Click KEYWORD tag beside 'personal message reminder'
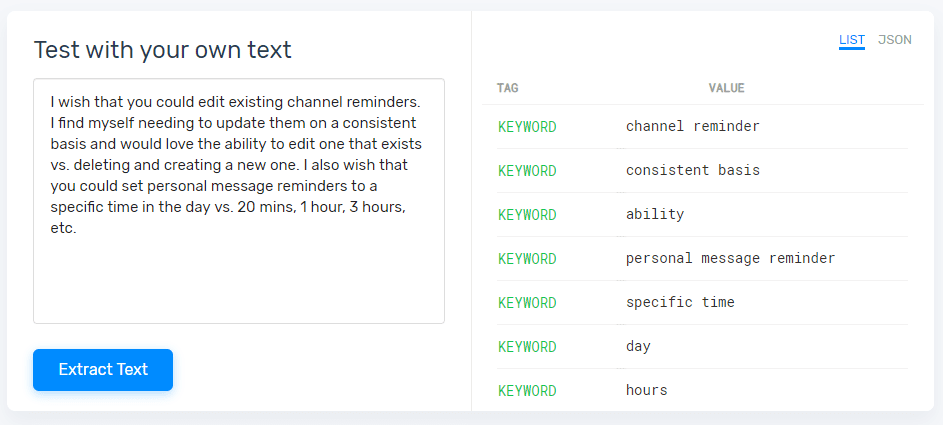Viewport: 943px width, 425px height. click(527, 259)
